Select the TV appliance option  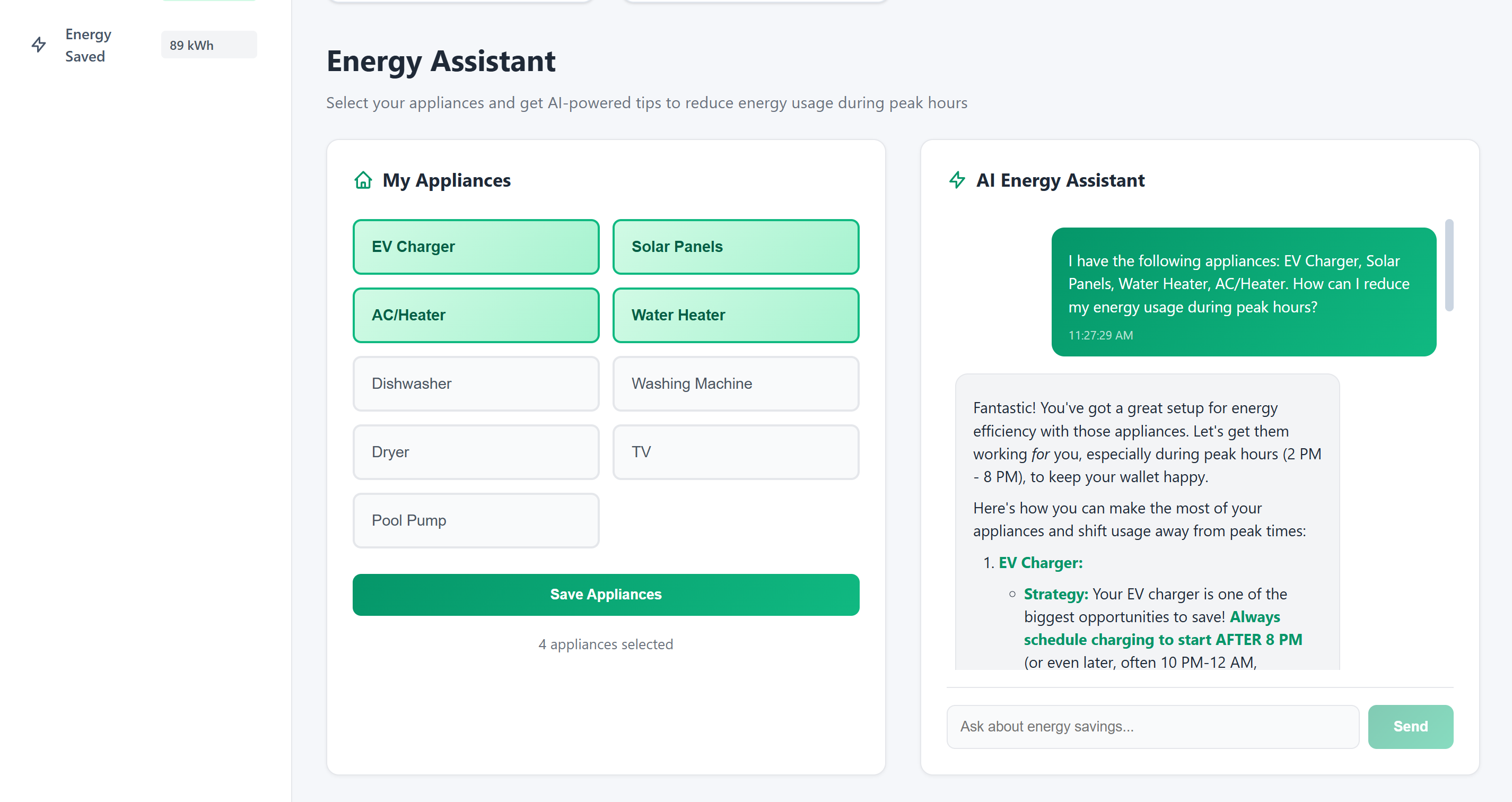coord(736,452)
